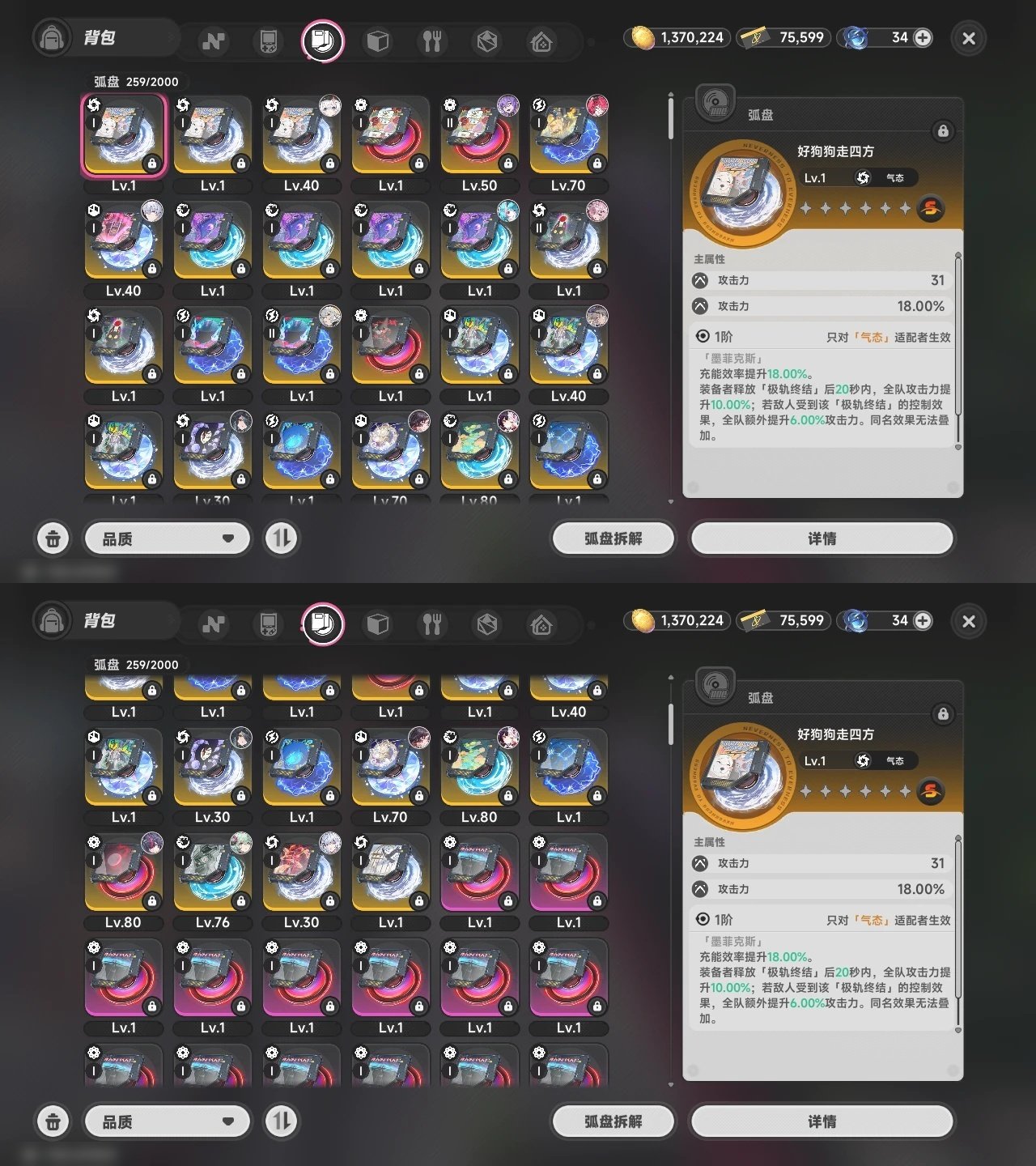Open the cube items tab in lower screenshot
The width and height of the screenshot is (1036, 1166).
tap(377, 623)
